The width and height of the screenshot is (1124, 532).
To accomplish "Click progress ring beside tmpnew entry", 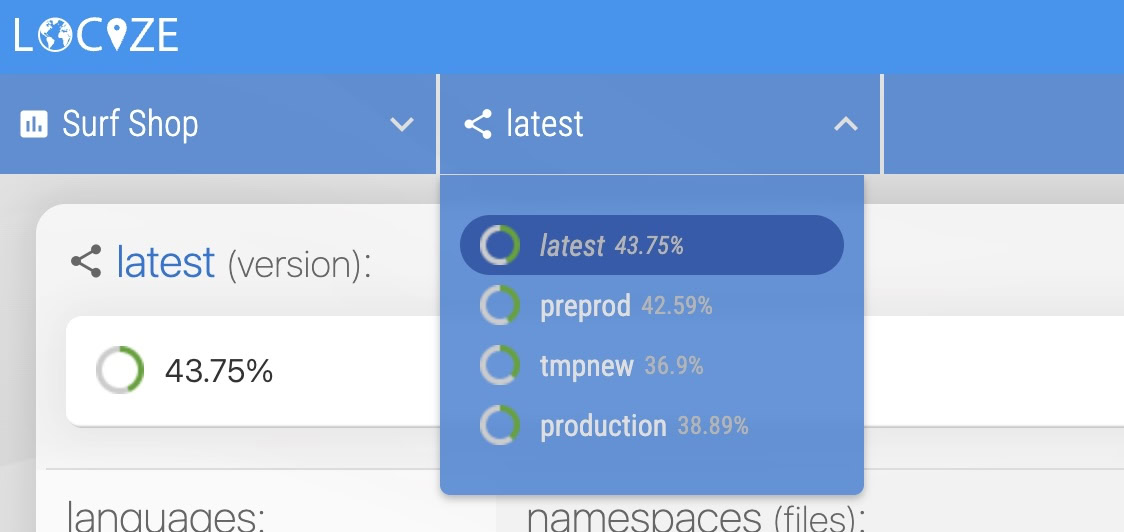I will [499, 366].
